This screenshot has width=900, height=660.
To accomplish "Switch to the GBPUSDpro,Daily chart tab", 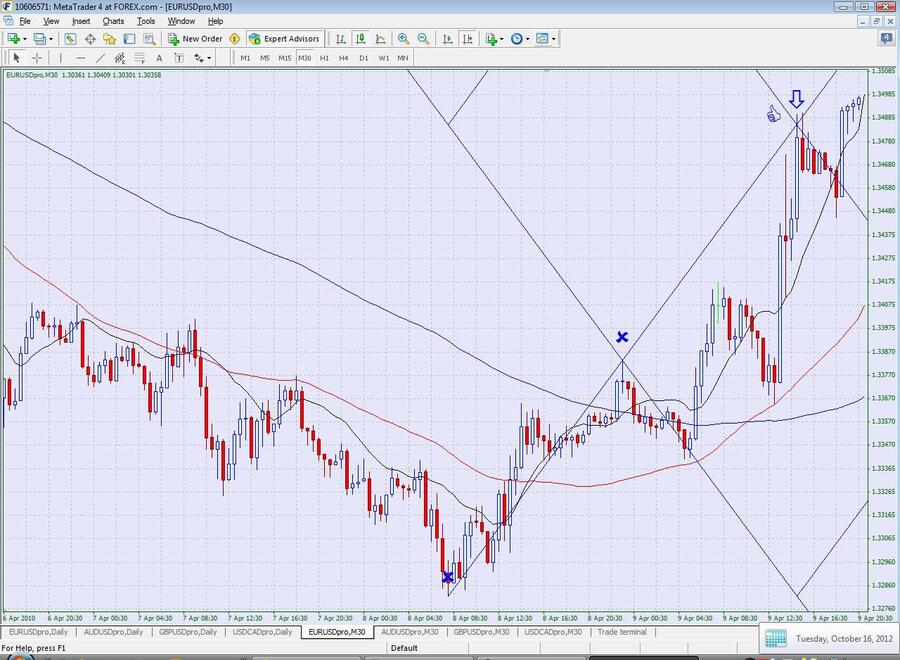I will [188, 632].
